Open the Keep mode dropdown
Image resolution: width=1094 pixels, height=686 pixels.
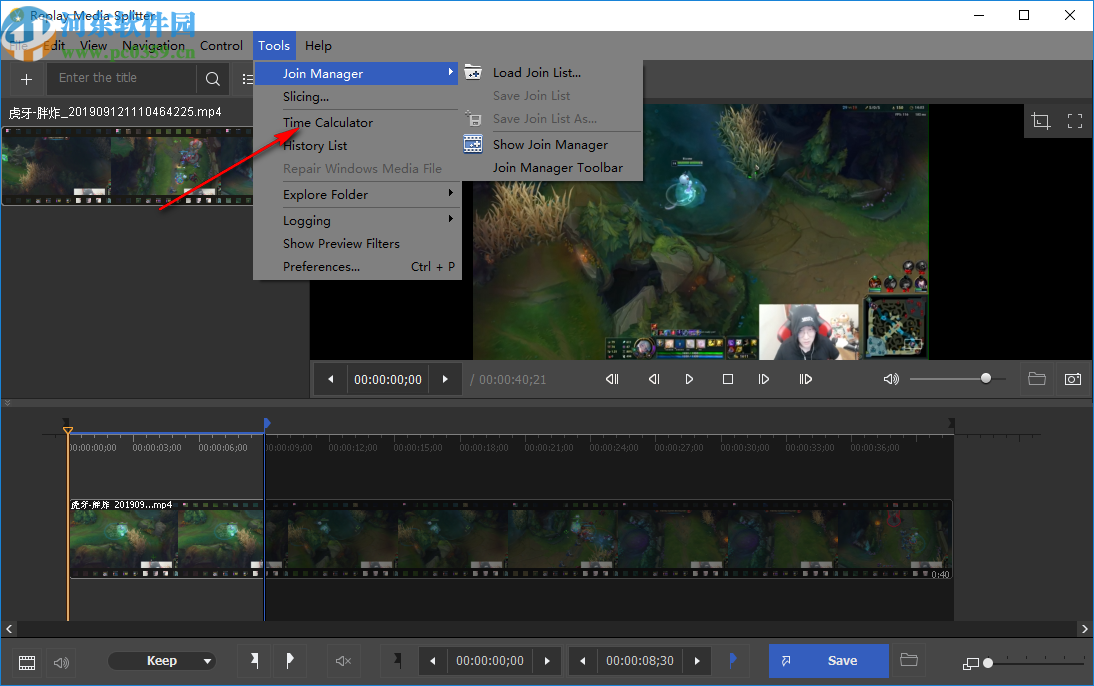[162, 661]
